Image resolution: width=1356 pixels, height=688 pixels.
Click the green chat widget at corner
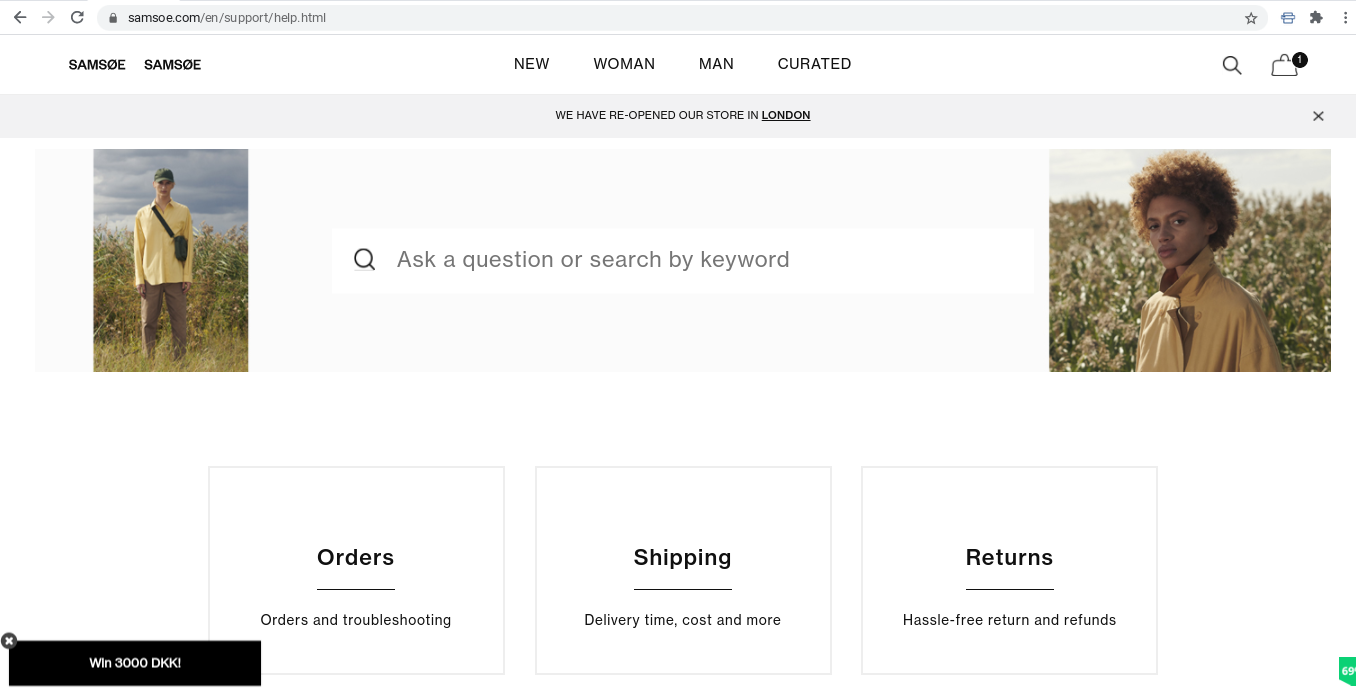1347,670
